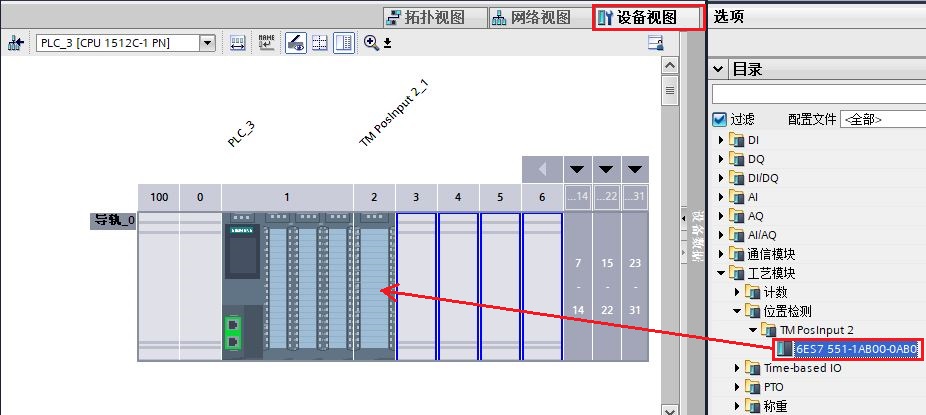Collapse the 工艺模块 folder arrow
926x415 pixels.
pos(721,273)
